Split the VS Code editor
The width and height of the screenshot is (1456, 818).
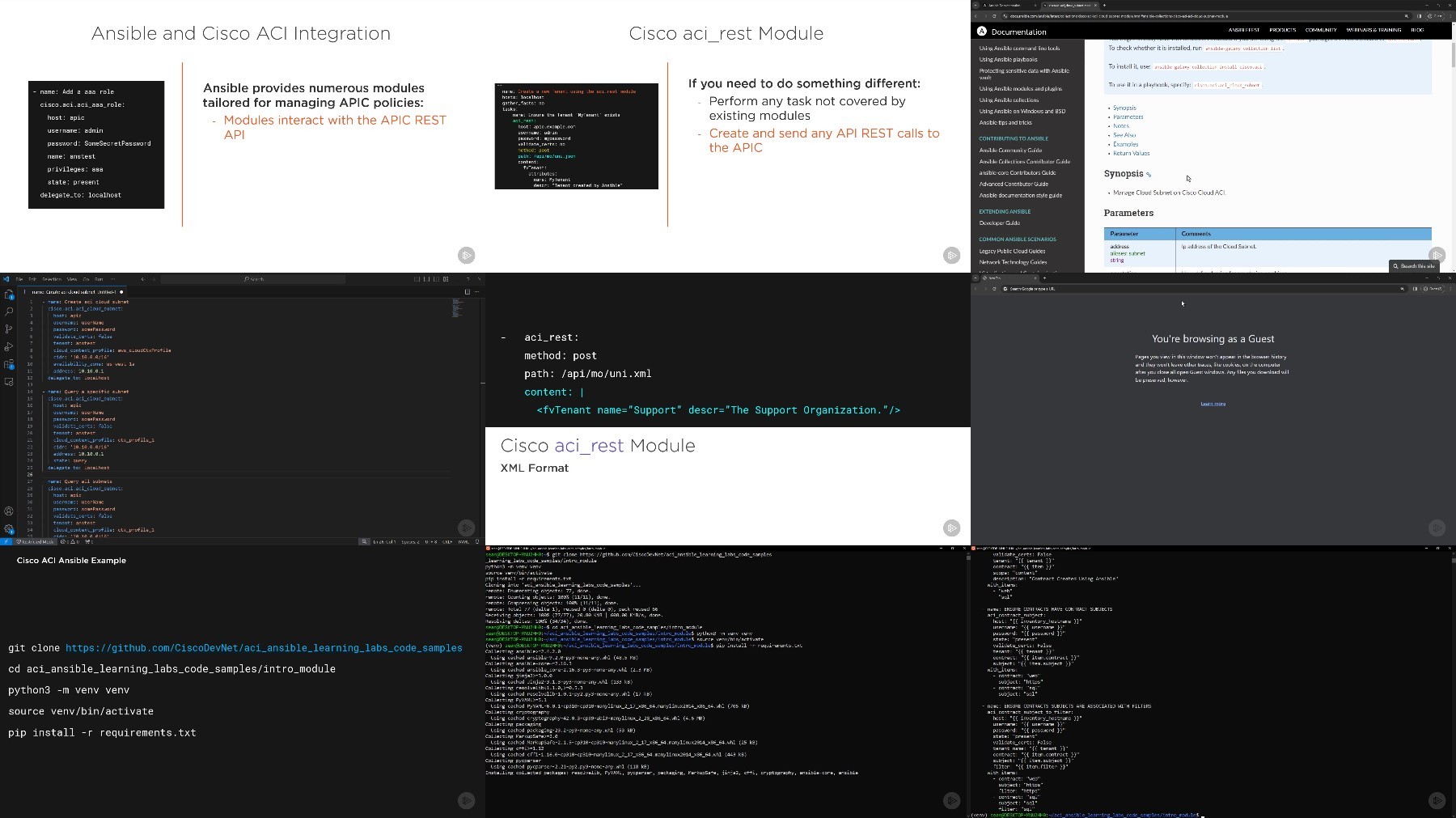pyautogui.click(x=467, y=291)
